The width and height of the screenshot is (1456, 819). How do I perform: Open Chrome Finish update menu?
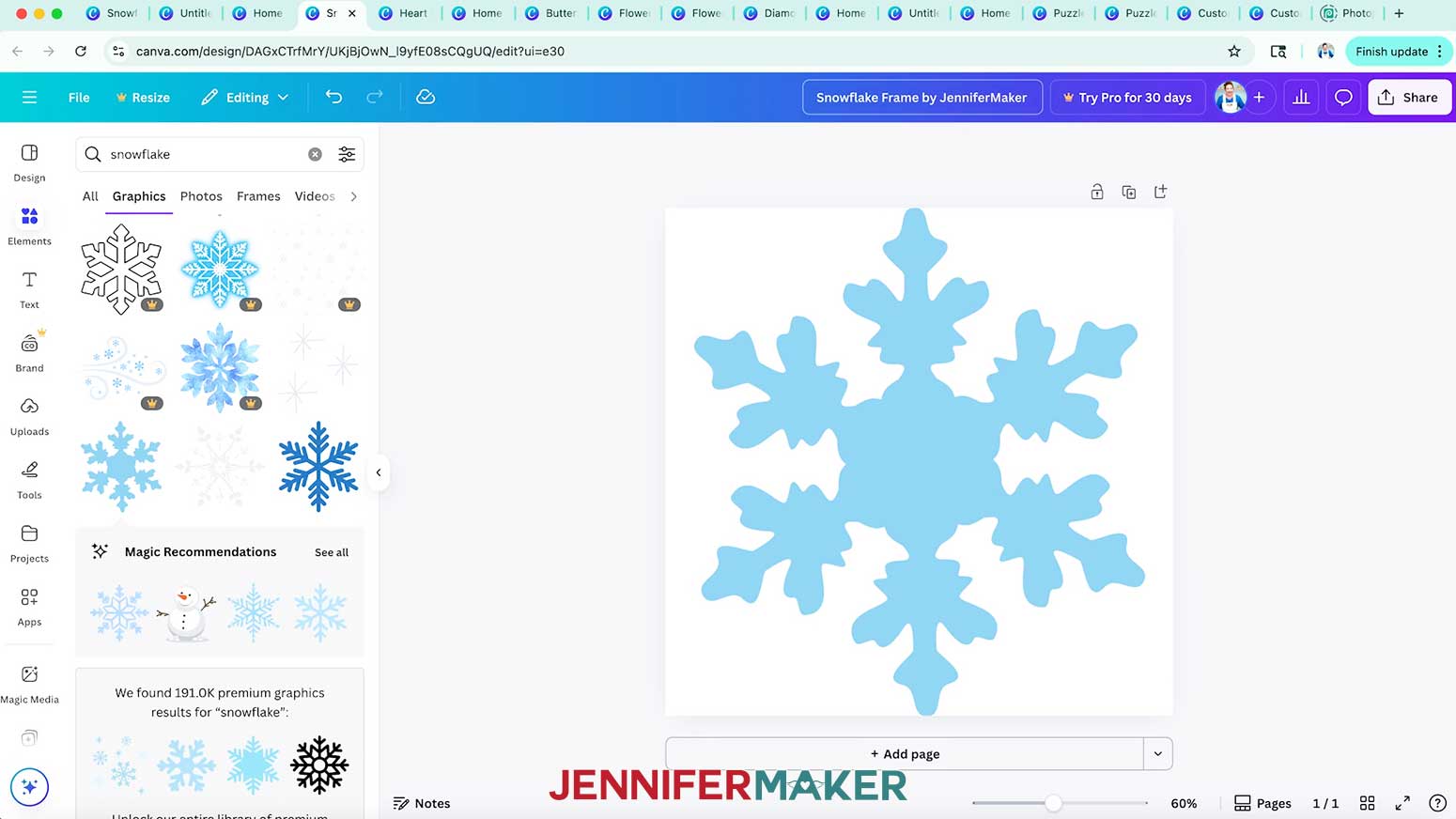click(x=1399, y=52)
